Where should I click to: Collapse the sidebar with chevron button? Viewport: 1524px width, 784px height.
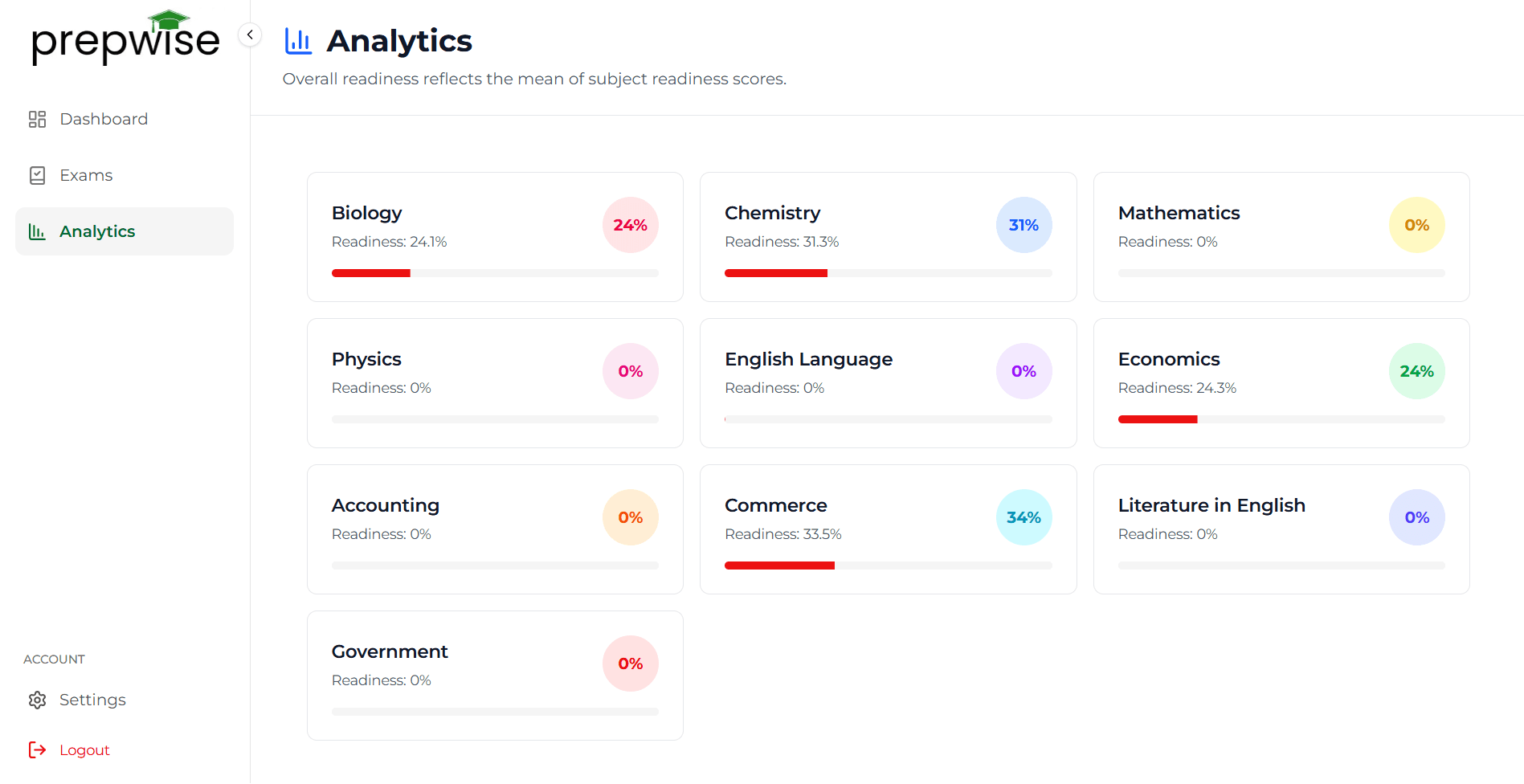pyautogui.click(x=250, y=35)
